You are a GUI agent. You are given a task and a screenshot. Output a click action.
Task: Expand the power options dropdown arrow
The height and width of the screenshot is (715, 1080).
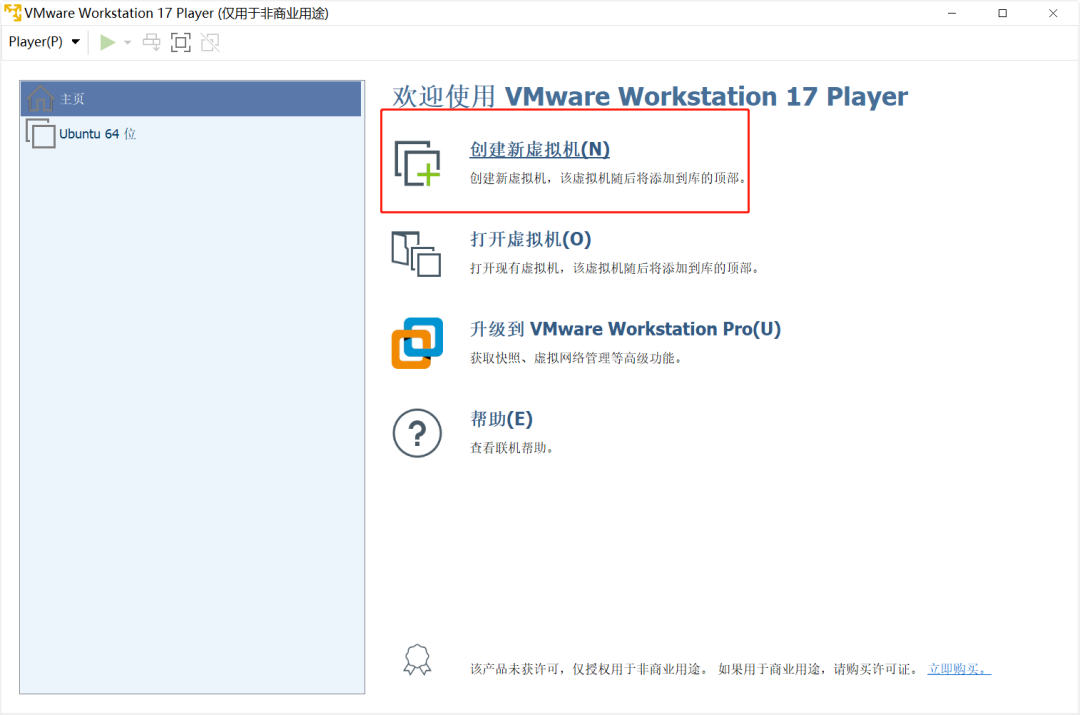pyautogui.click(x=127, y=43)
